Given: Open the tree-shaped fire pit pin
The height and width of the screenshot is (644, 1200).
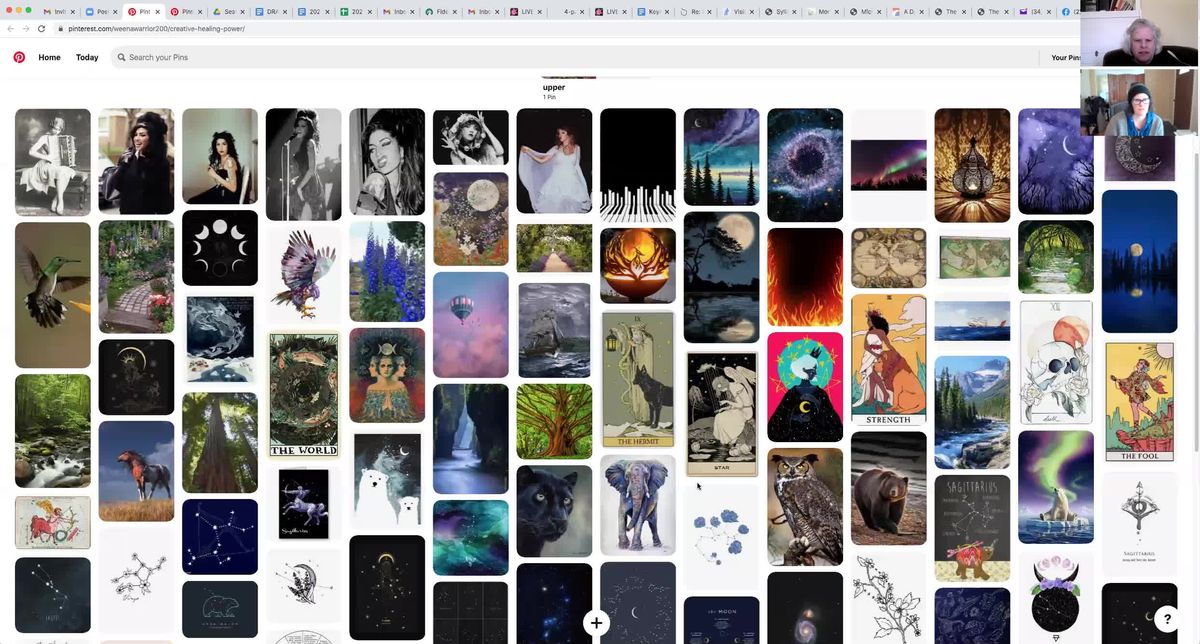Looking at the screenshot, I should pyautogui.click(x=638, y=266).
